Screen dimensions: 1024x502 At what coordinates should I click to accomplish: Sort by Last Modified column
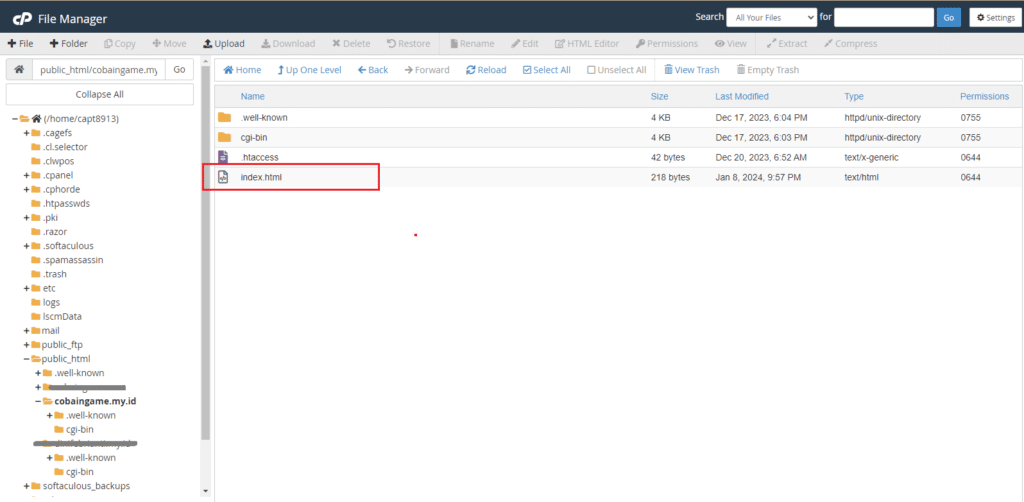[x=742, y=96]
